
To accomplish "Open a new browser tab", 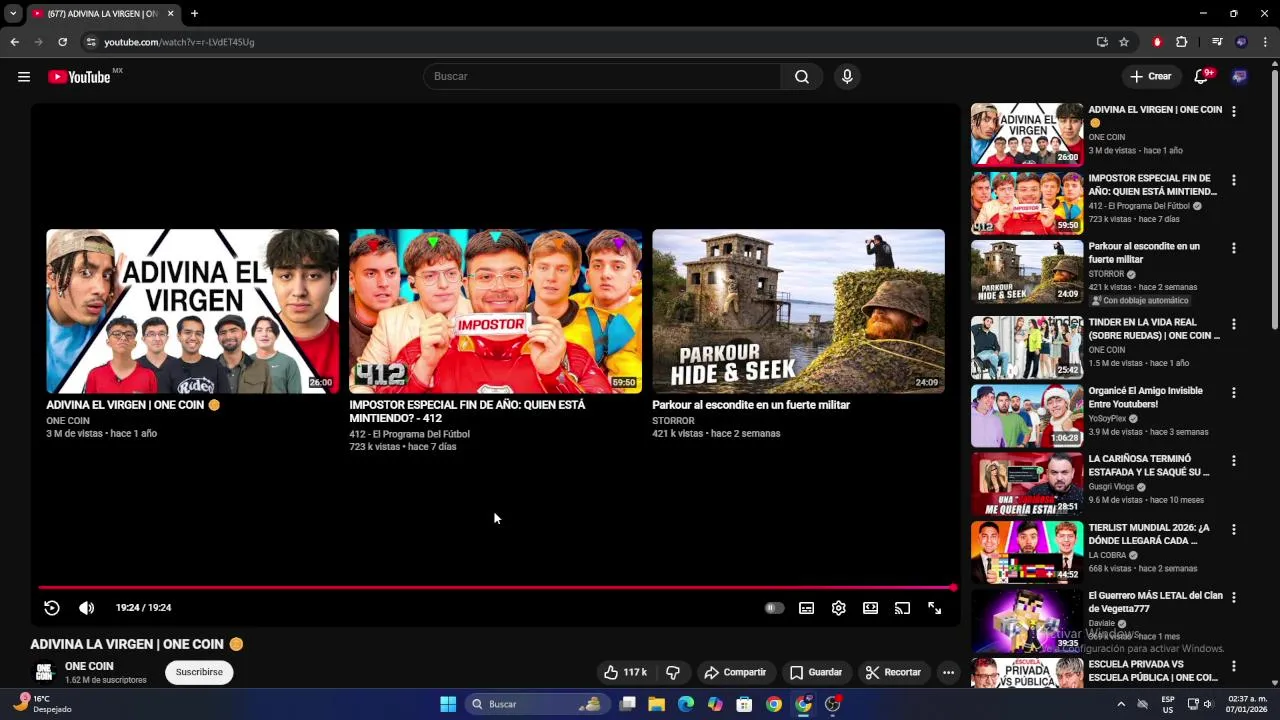I will (194, 14).
